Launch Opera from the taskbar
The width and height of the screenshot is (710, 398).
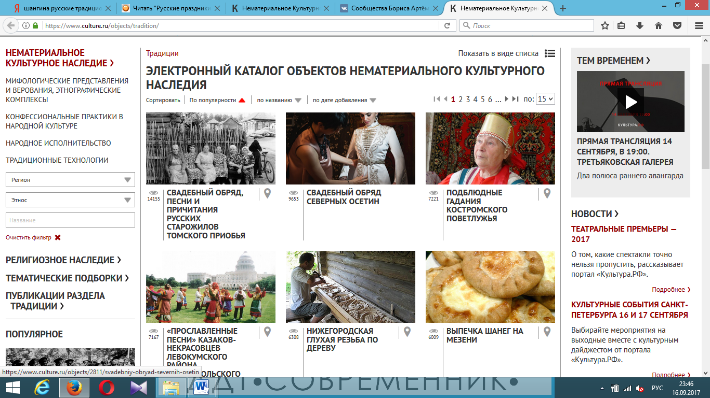(106, 388)
